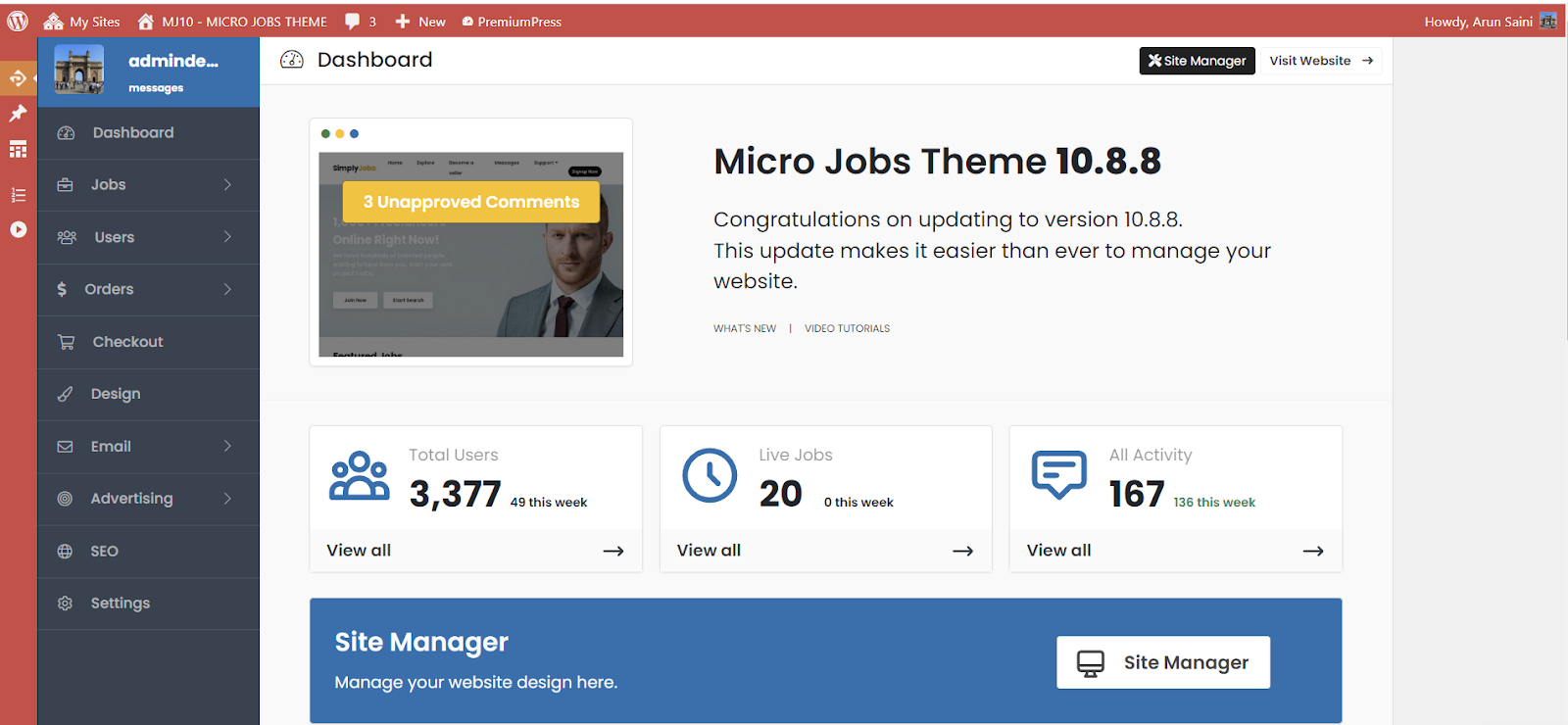1568x725 pixels.
Task: Click View all in the Total Users card
Action: click(359, 551)
